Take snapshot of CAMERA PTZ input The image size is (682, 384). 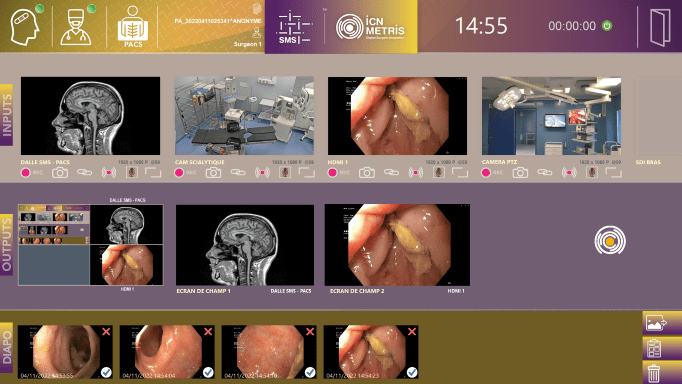pos(521,173)
